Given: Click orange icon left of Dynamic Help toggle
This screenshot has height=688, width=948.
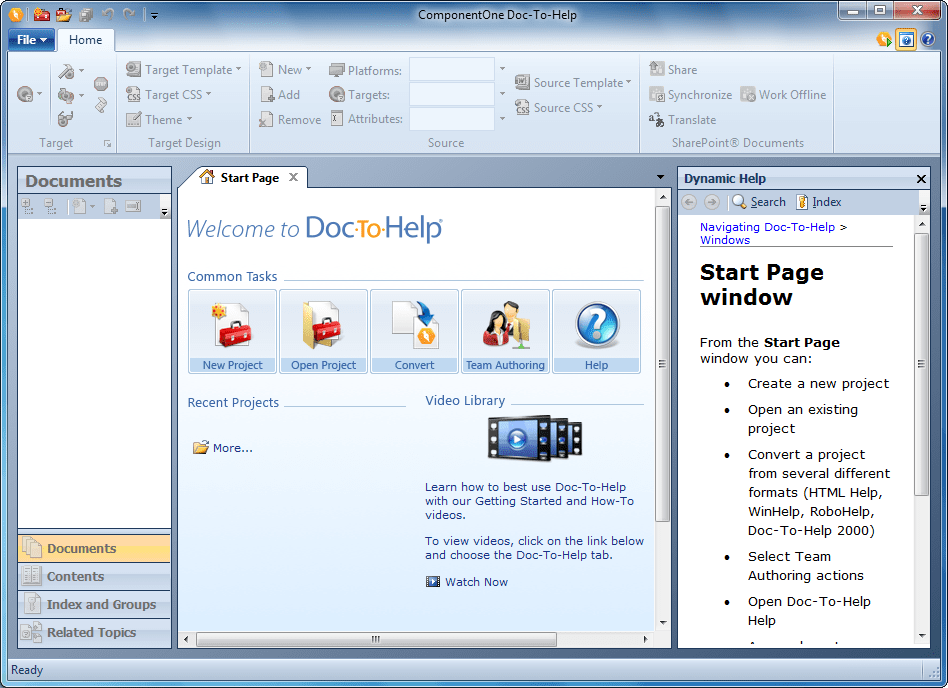Looking at the screenshot, I should [x=883, y=40].
